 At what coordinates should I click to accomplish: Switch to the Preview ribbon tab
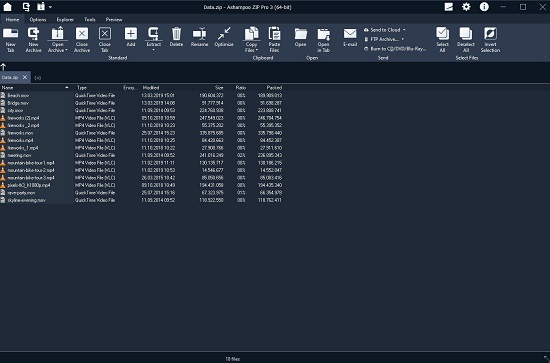pos(114,19)
